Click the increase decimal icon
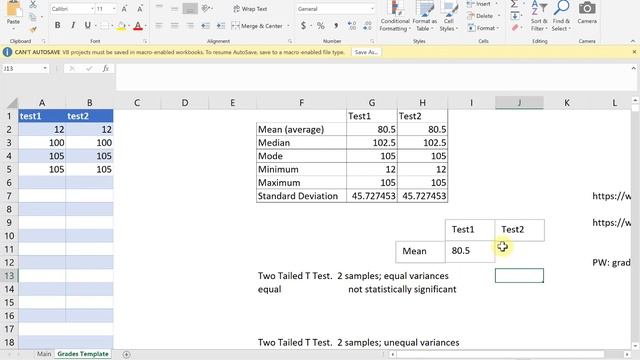This screenshot has height=360, width=640. coord(352,26)
